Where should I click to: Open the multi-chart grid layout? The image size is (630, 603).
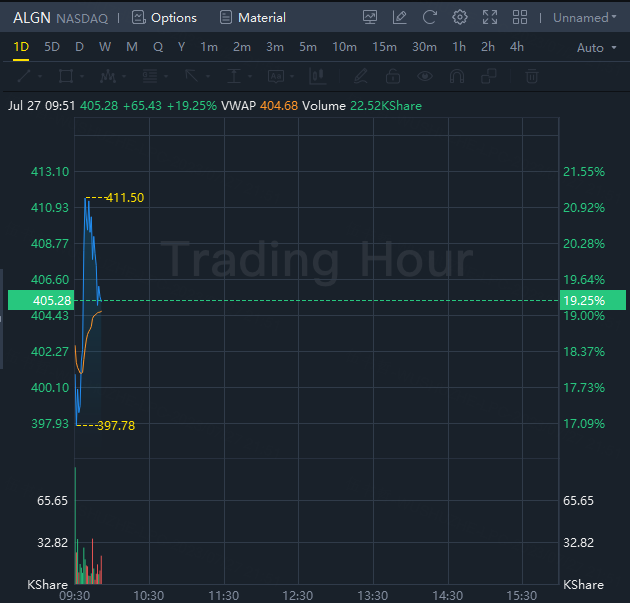click(520, 18)
